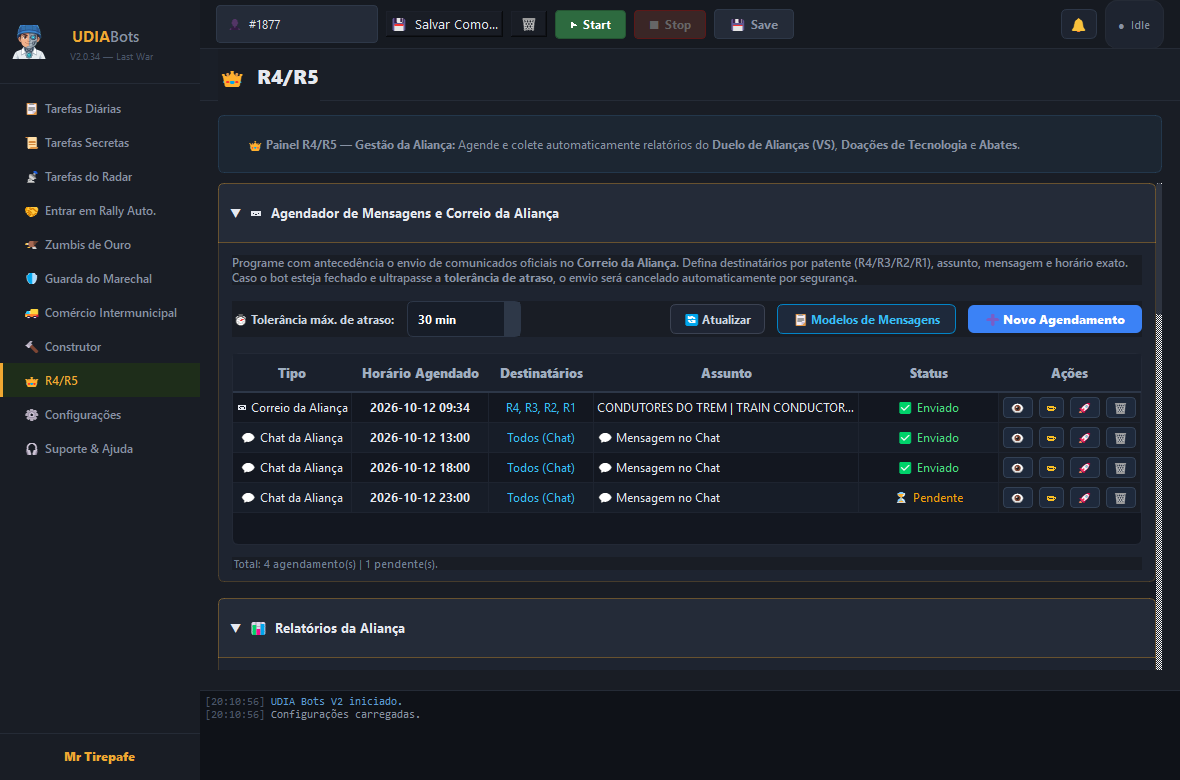Click the CONDUTORES DO TREM subject cell
The width and height of the screenshot is (1180, 780).
(725, 408)
